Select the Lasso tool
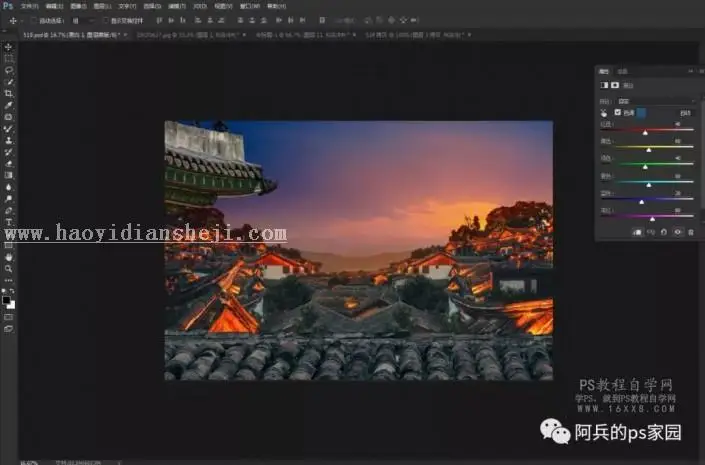Image resolution: width=705 pixels, height=465 pixels. tap(8, 70)
